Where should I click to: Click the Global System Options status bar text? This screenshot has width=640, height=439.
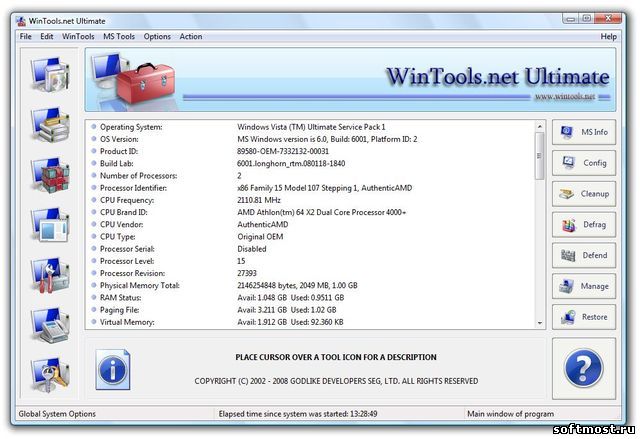coord(57,414)
